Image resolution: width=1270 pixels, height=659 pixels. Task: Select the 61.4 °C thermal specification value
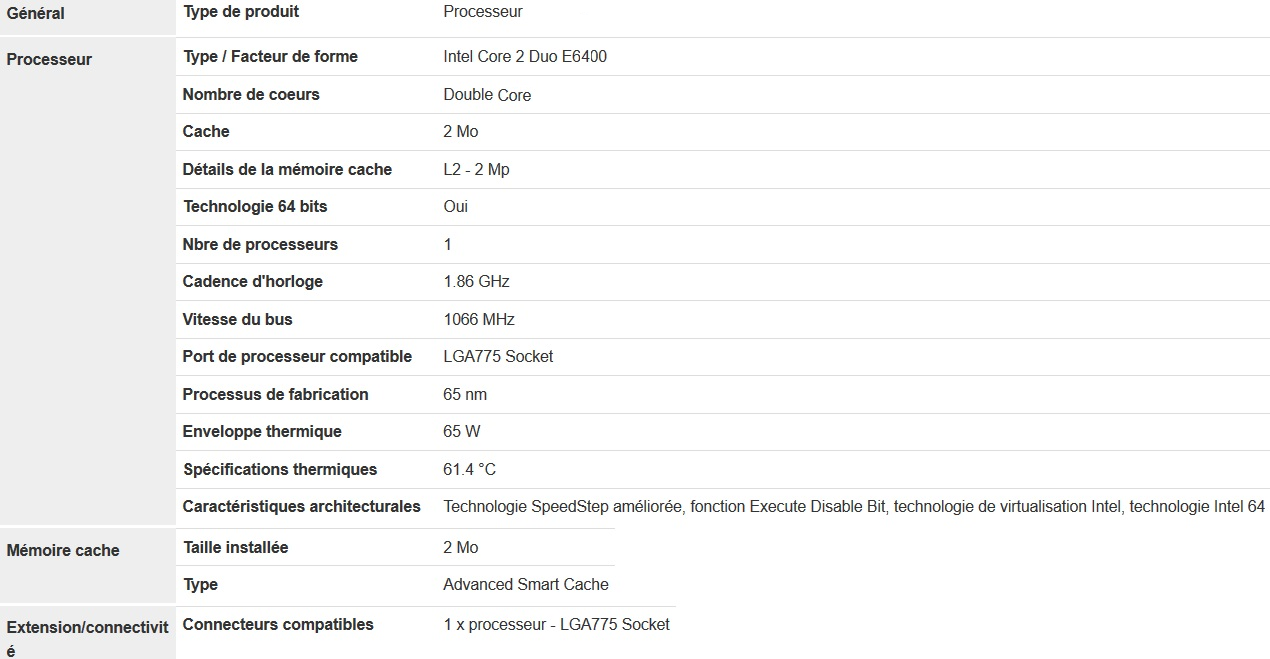point(469,470)
